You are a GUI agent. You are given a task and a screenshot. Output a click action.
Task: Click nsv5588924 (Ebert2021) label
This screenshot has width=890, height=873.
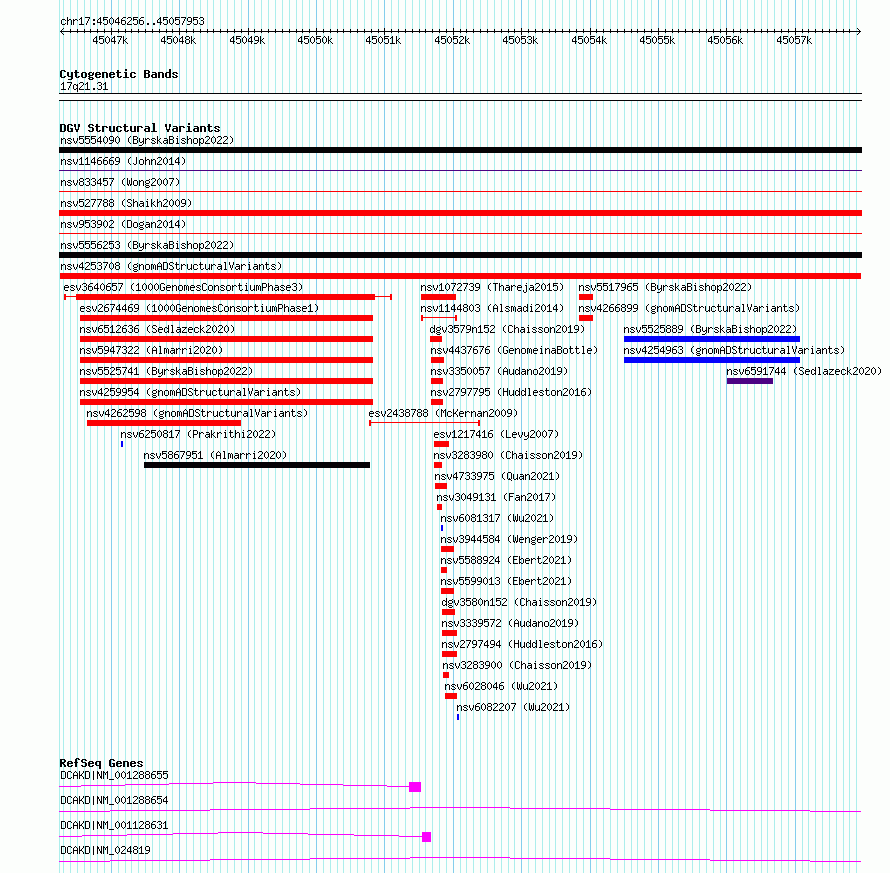(506, 560)
